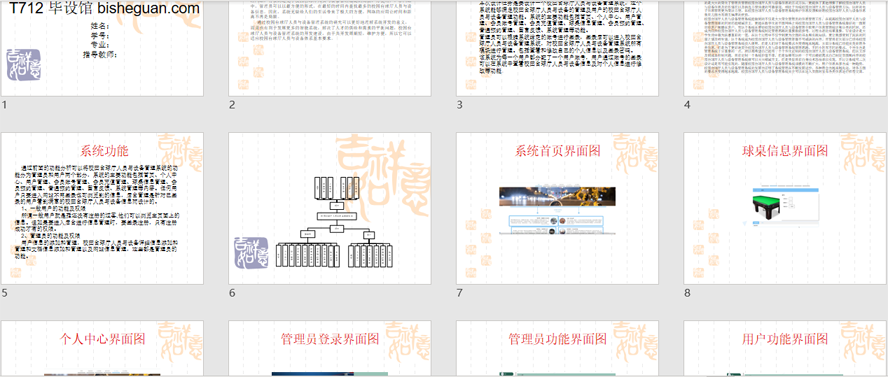
Task: Click the 专业 label on slide 1
Action: (100, 45)
